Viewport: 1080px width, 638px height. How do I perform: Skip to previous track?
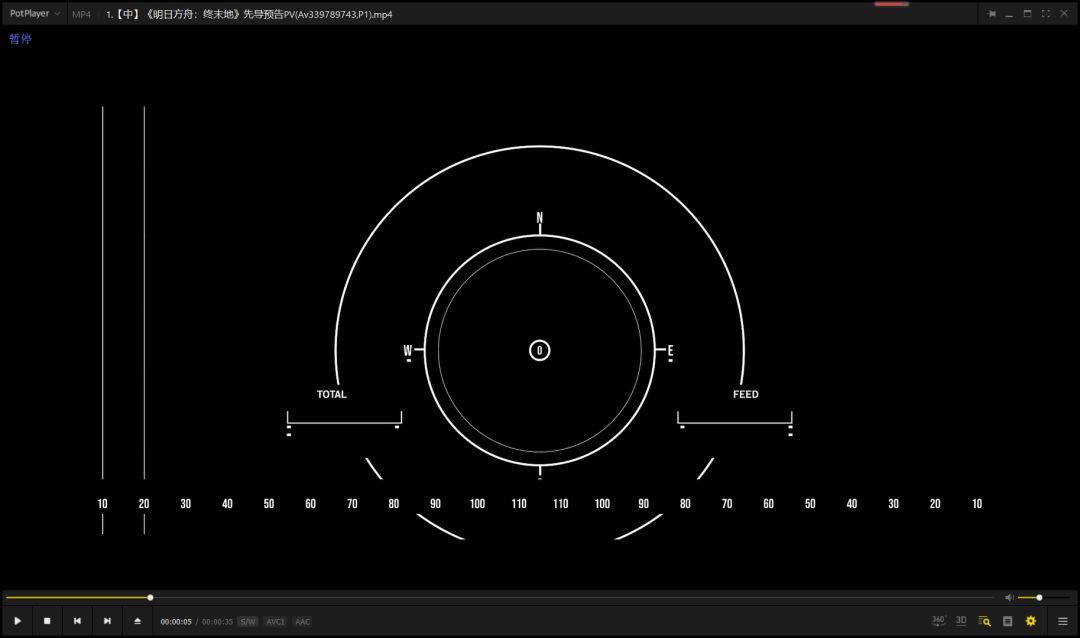tap(77, 621)
